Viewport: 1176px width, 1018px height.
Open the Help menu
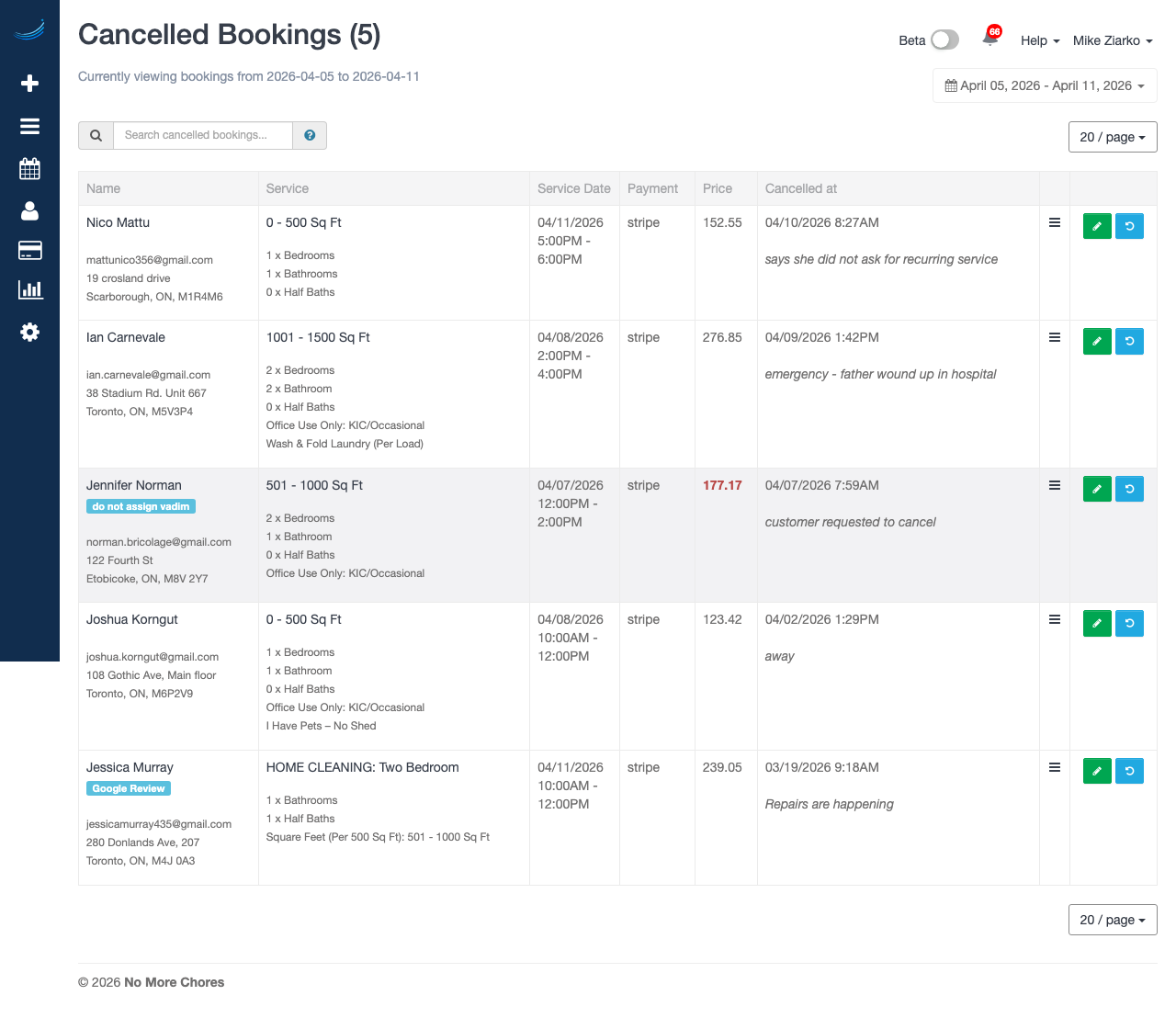pyautogui.click(x=1039, y=40)
